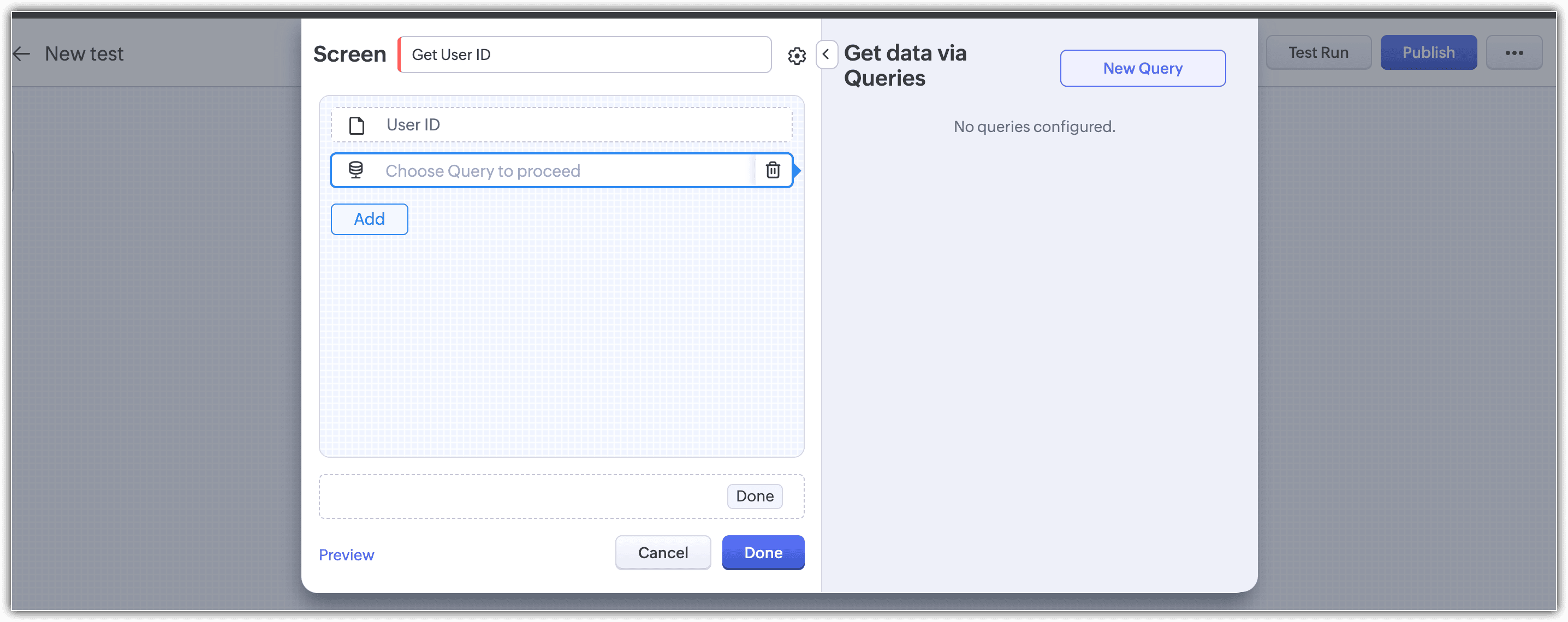Click the blue arrow on query row
The width and height of the screenshot is (1568, 622).
tap(797, 171)
